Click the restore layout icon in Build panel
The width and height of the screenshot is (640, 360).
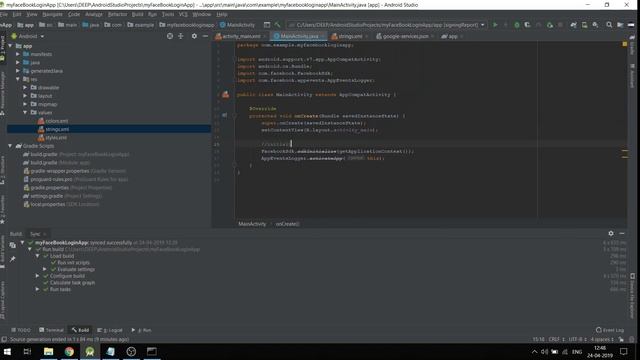point(13,245)
